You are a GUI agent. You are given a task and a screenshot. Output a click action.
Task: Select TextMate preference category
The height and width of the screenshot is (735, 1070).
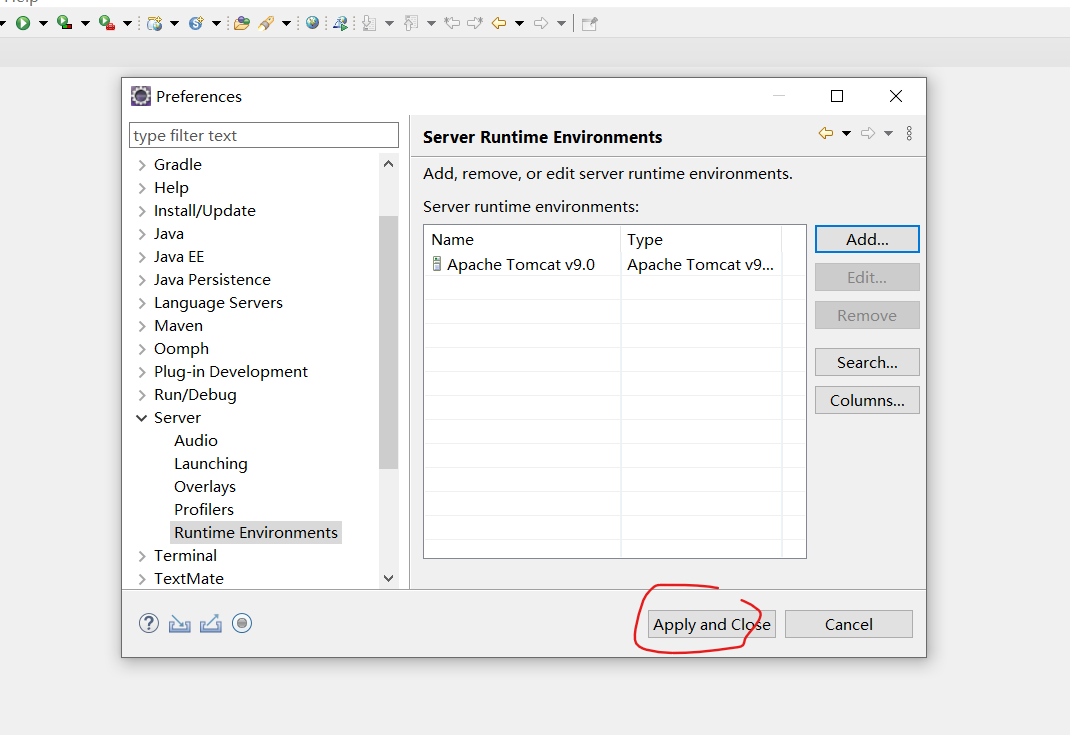click(189, 579)
